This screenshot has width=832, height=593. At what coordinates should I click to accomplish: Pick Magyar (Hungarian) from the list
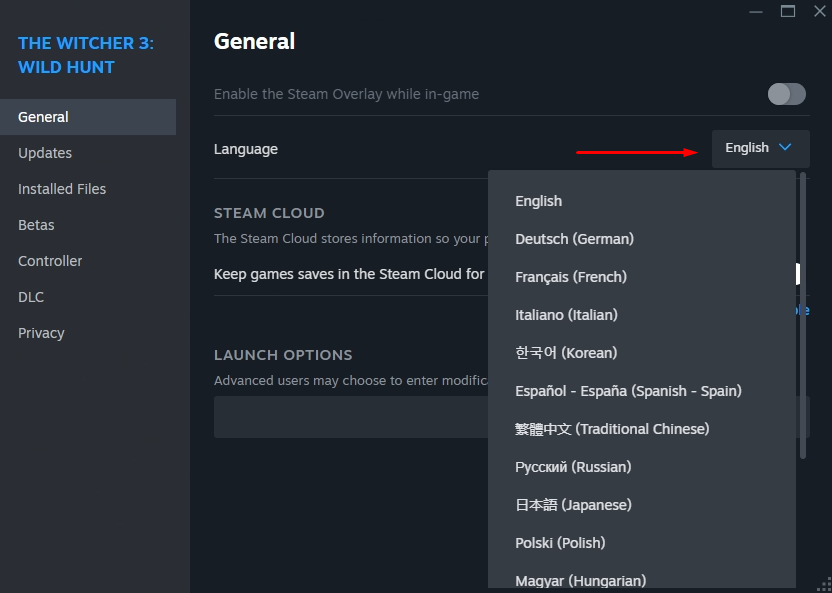pos(642,577)
